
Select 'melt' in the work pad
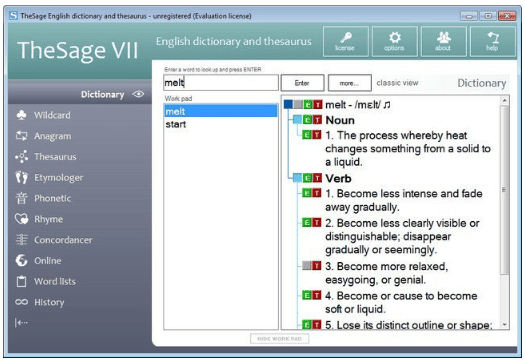click(x=221, y=111)
